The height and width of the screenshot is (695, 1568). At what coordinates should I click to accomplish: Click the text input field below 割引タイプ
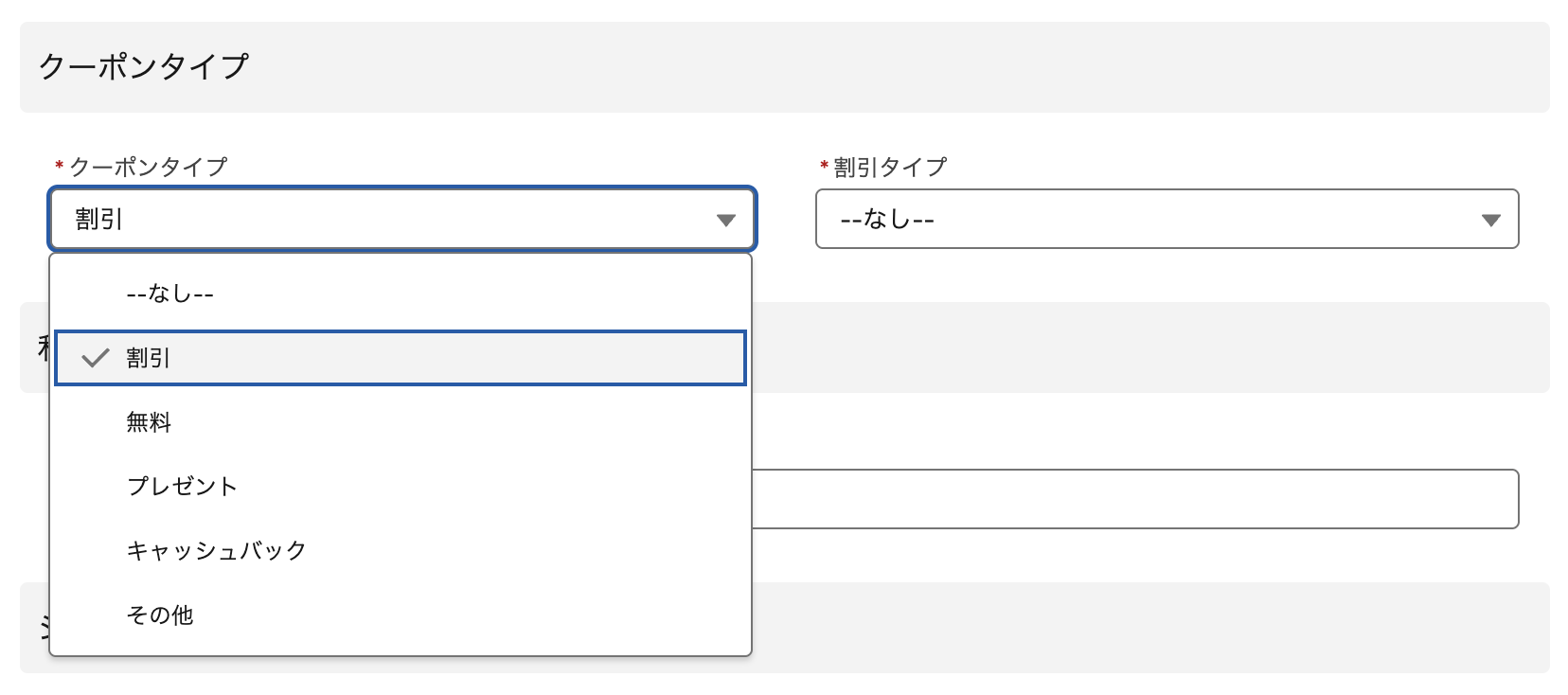tap(1134, 499)
